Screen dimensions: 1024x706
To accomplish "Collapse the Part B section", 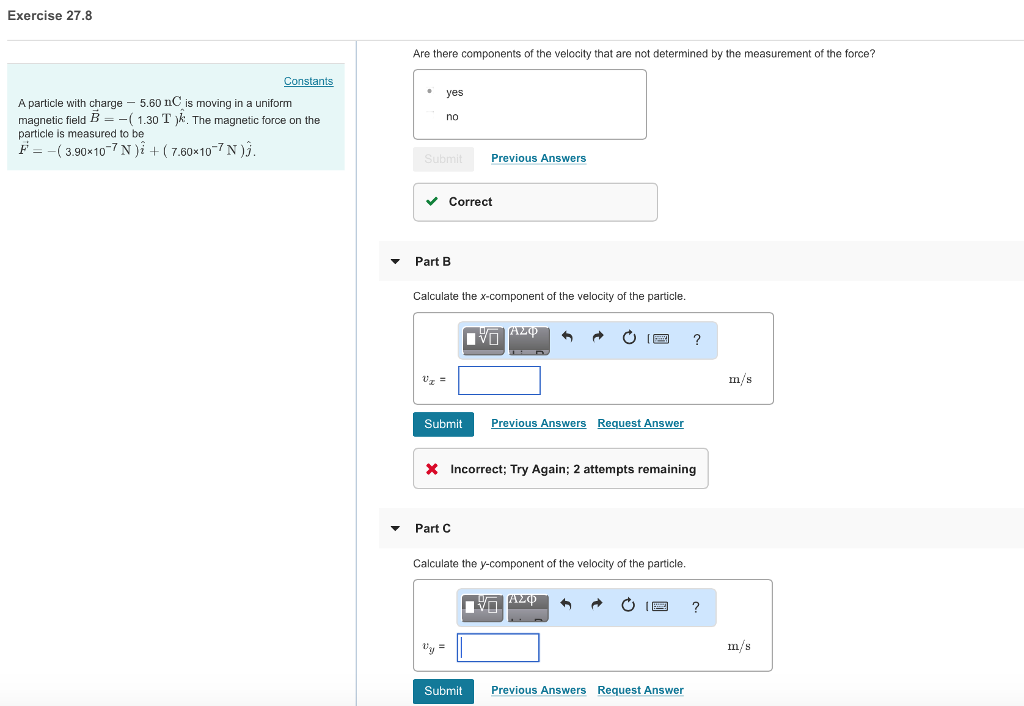I will pos(394,261).
